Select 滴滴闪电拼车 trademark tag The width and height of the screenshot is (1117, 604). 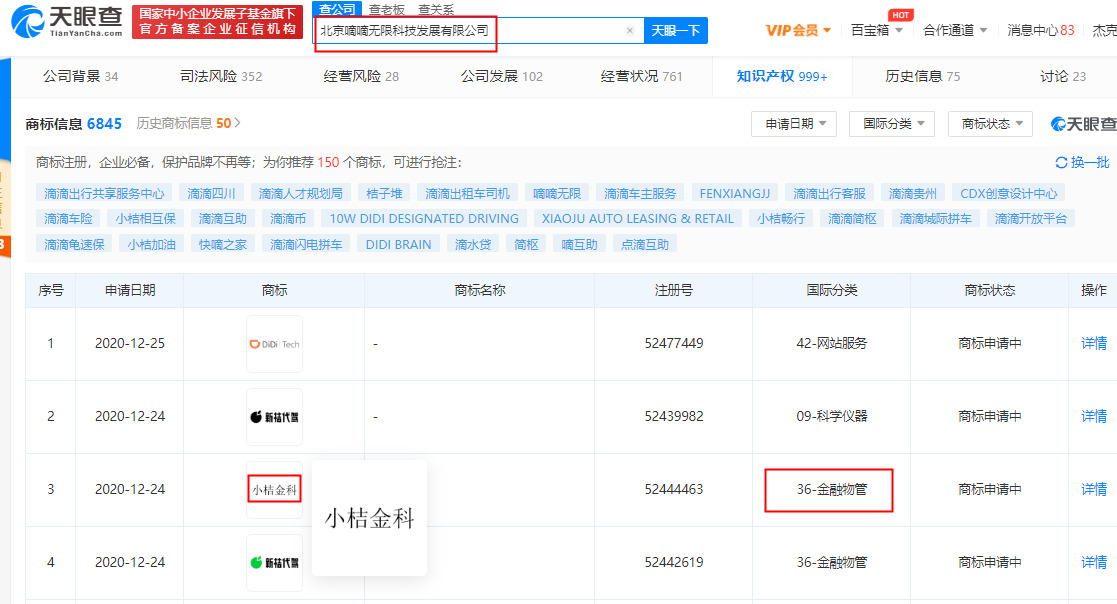click(306, 244)
